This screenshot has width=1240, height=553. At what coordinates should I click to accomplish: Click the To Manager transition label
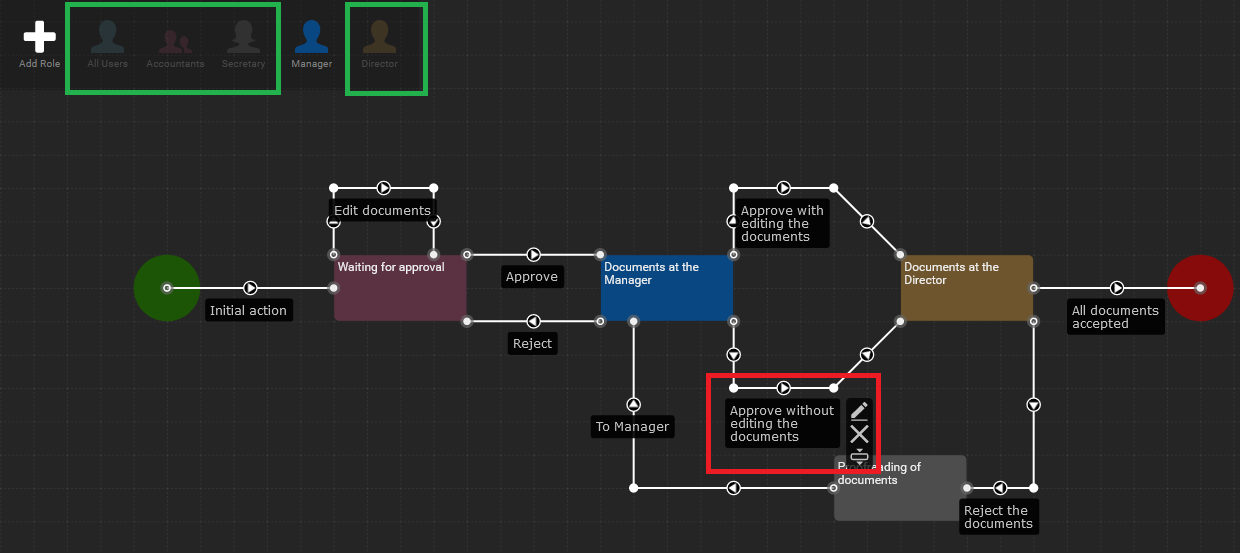(632, 427)
